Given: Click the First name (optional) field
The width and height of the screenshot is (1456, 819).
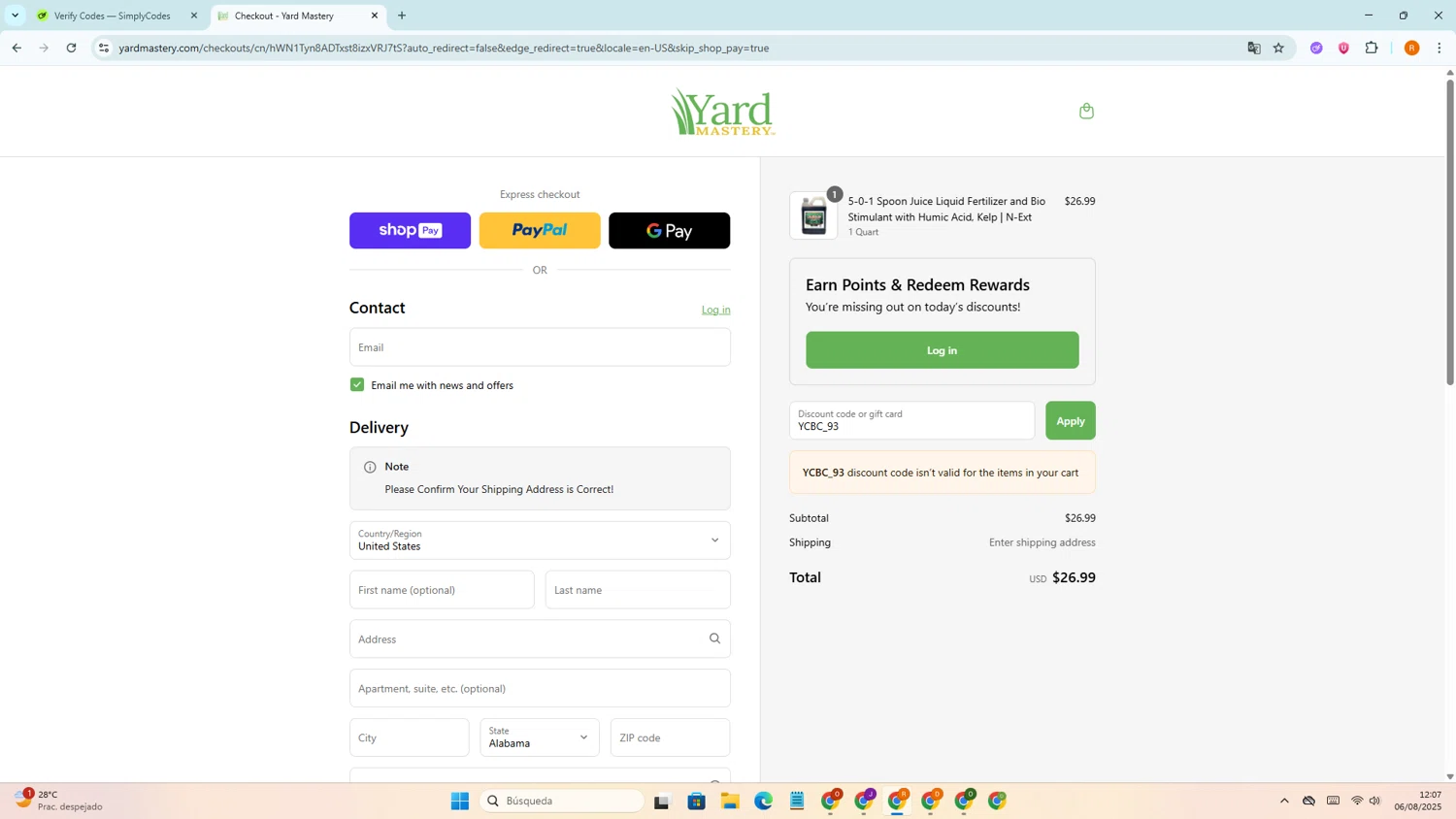Looking at the screenshot, I should coord(442,590).
